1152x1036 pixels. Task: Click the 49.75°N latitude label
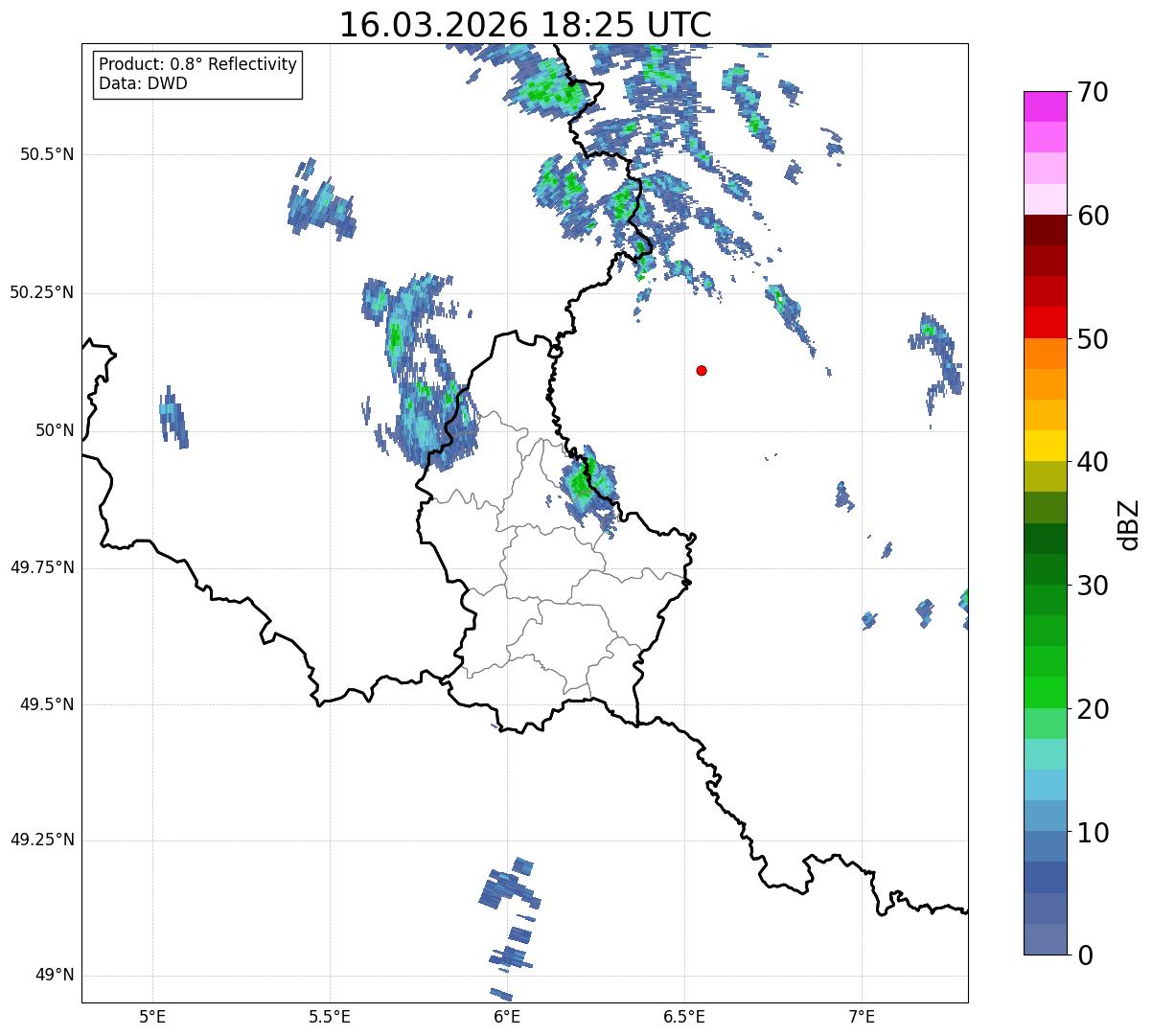(x=41, y=567)
